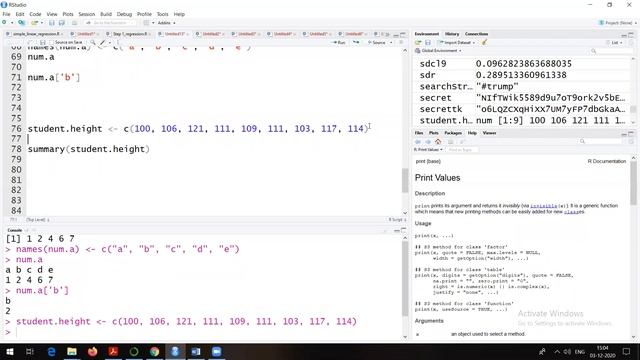Screen dimensions: 640x360
Task: Click the Help pane print topic icon
Action: coord(451,142)
